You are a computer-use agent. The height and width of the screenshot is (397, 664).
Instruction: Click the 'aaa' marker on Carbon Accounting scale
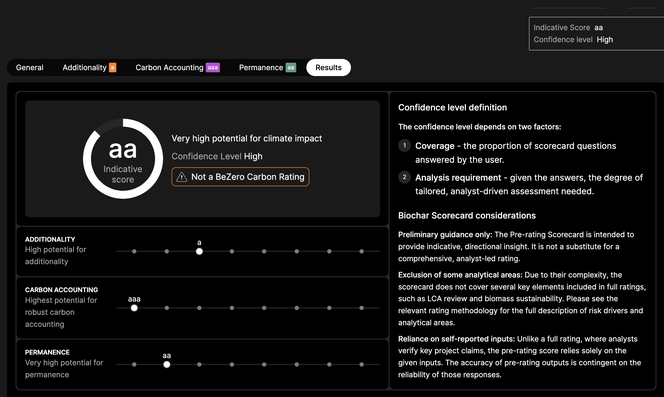pos(134,308)
